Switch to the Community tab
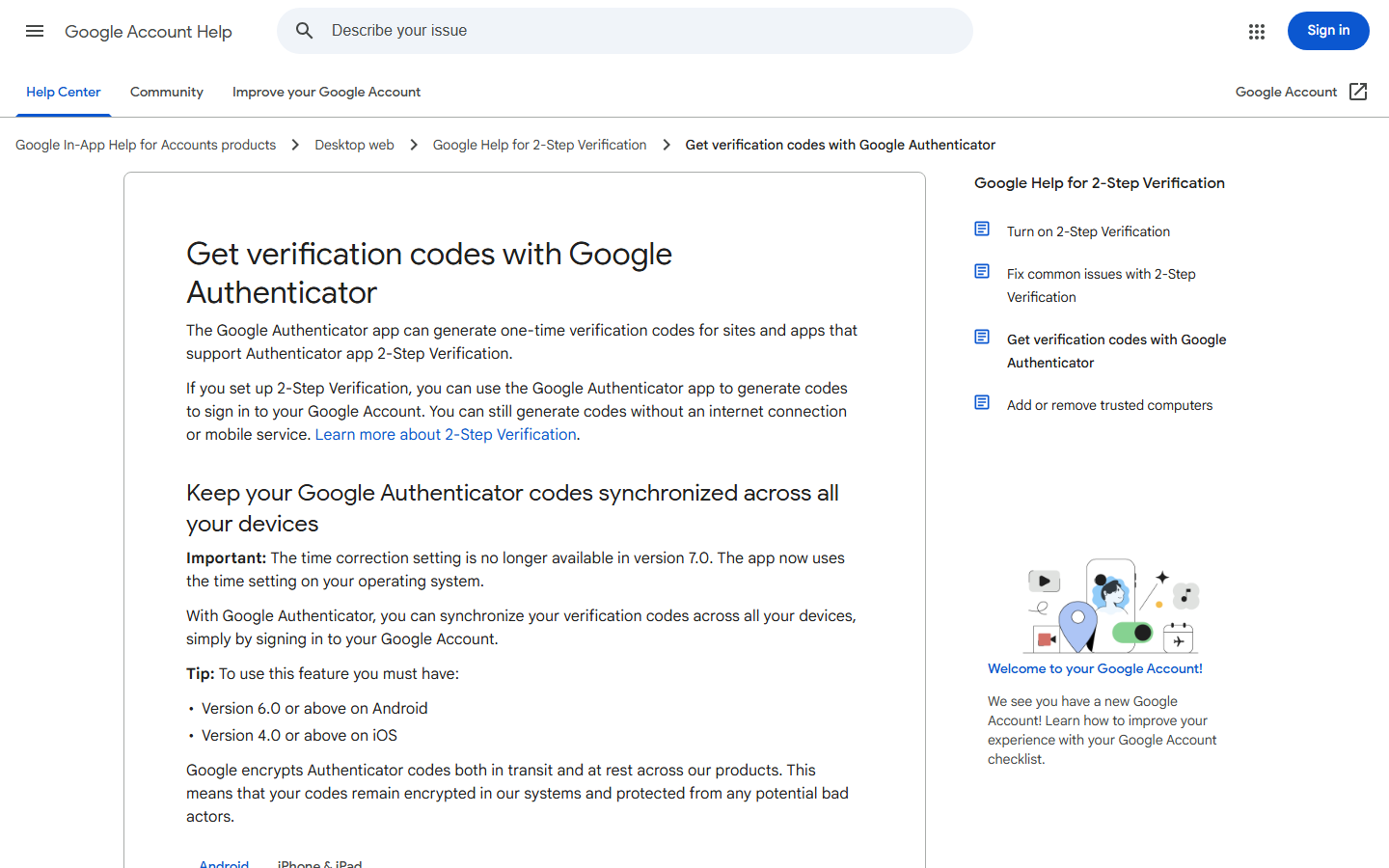This screenshot has height=868, width=1389. [x=167, y=92]
